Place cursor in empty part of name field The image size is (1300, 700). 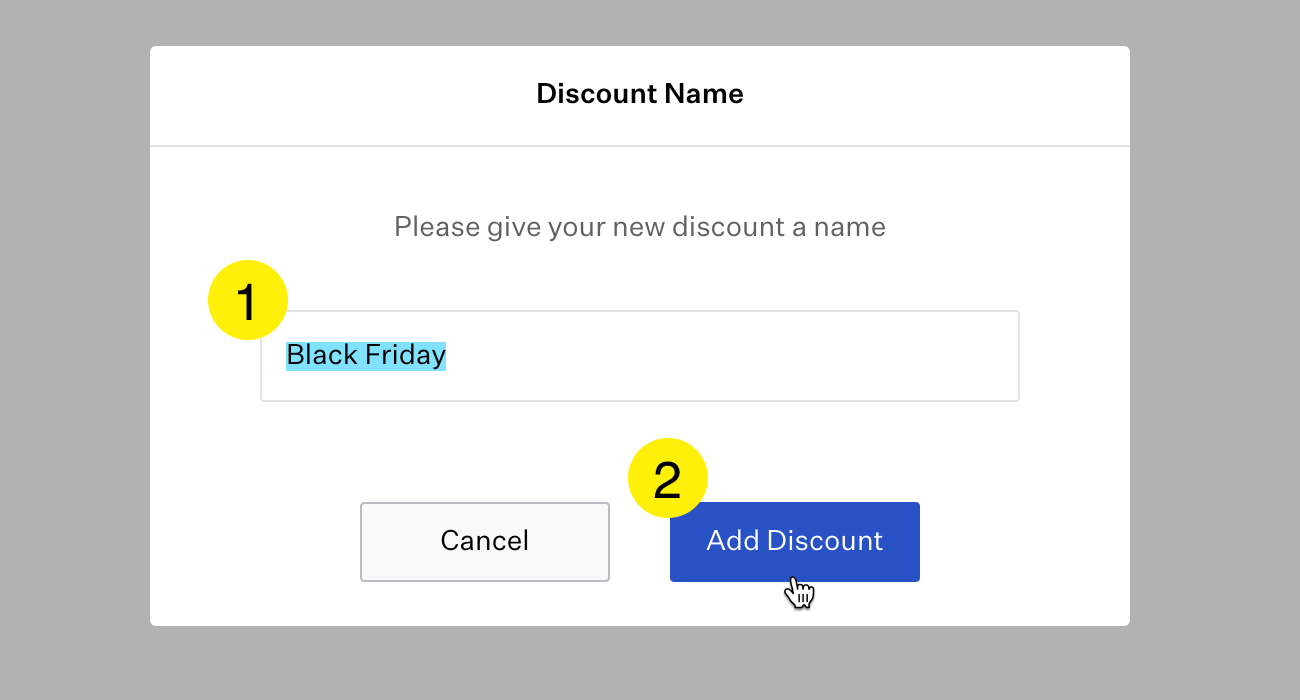(x=730, y=356)
